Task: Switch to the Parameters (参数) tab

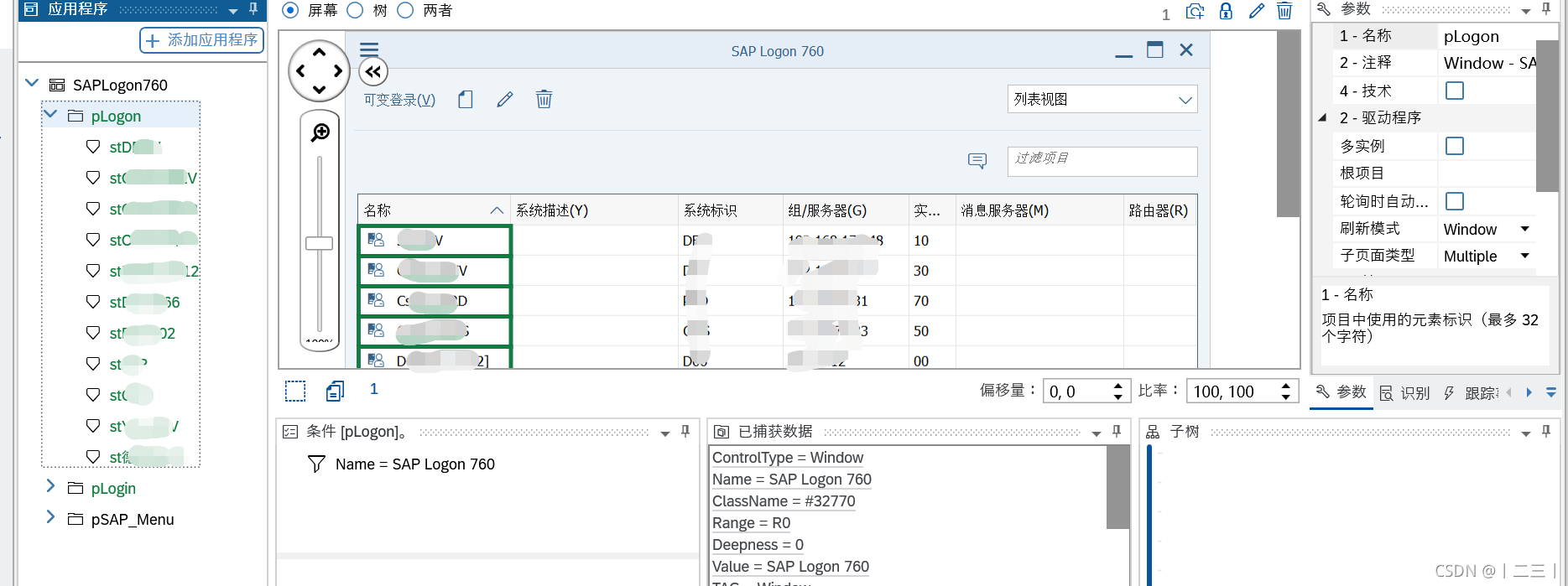Action: tap(1341, 392)
